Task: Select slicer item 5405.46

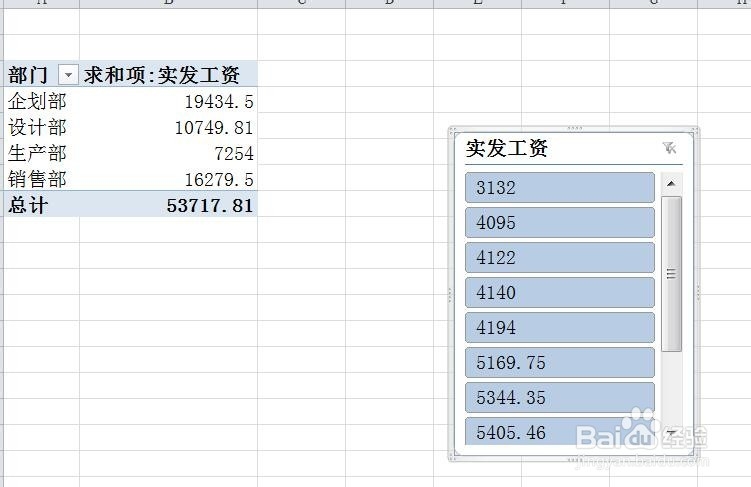Action: [559, 431]
